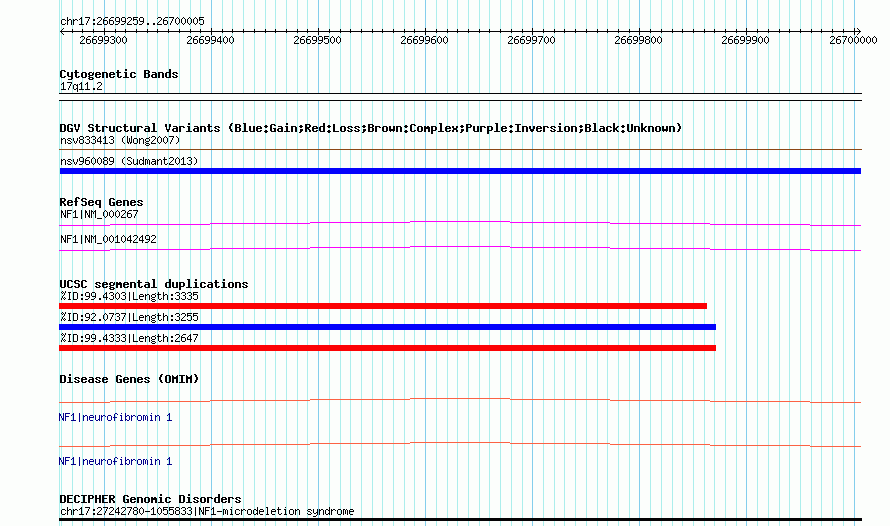Click the NF1-microdeletion syndrome entry label
Image resolution: width=890 pixels, height=526 pixels.
[x=207, y=511]
